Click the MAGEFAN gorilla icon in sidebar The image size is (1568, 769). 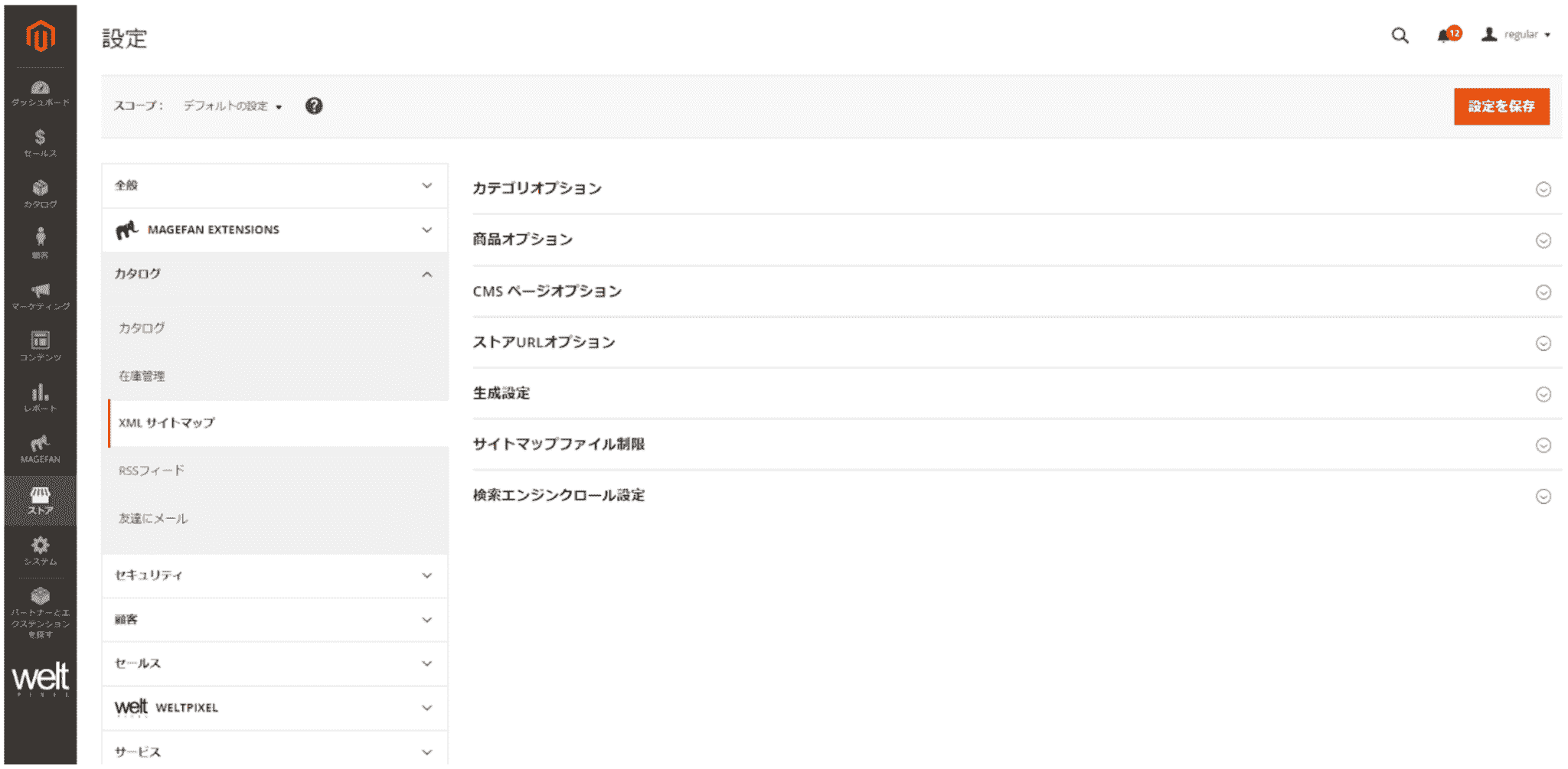point(41,446)
